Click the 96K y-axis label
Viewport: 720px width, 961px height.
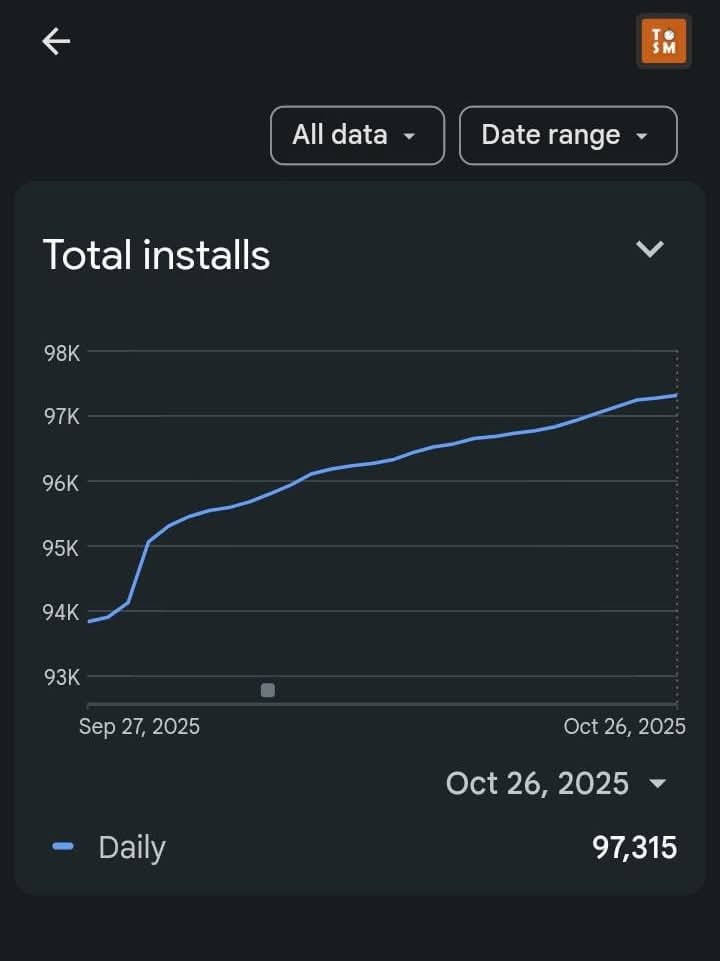click(x=62, y=483)
